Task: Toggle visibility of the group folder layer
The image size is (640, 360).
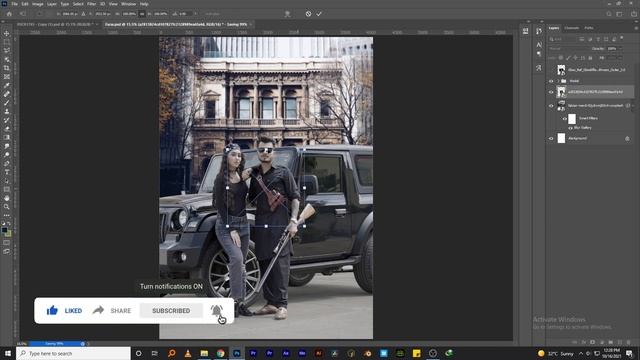Action: click(551, 81)
